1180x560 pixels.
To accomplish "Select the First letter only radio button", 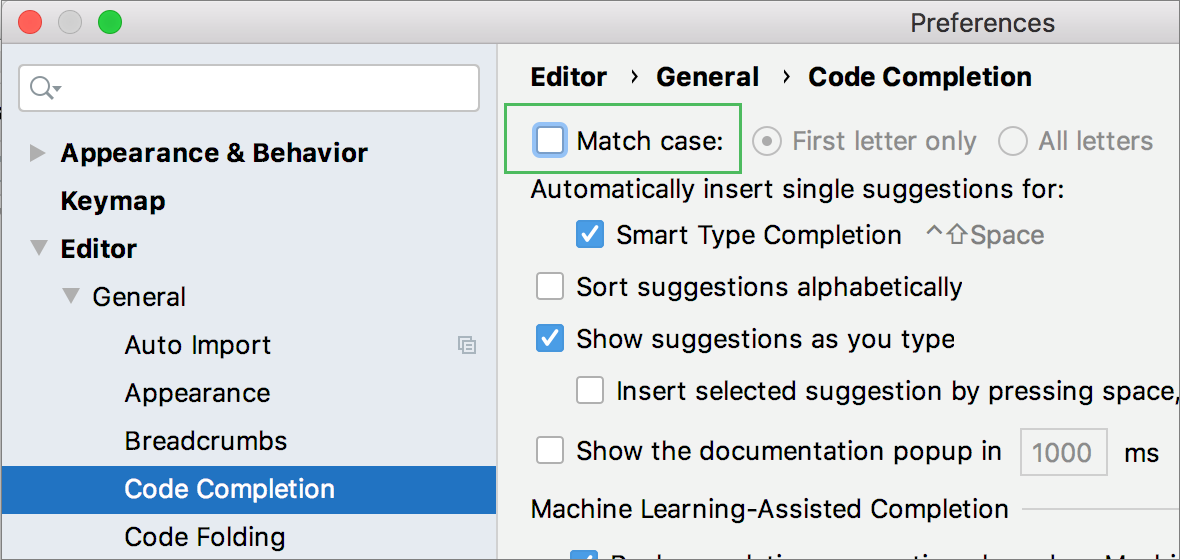I will [x=766, y=141].
